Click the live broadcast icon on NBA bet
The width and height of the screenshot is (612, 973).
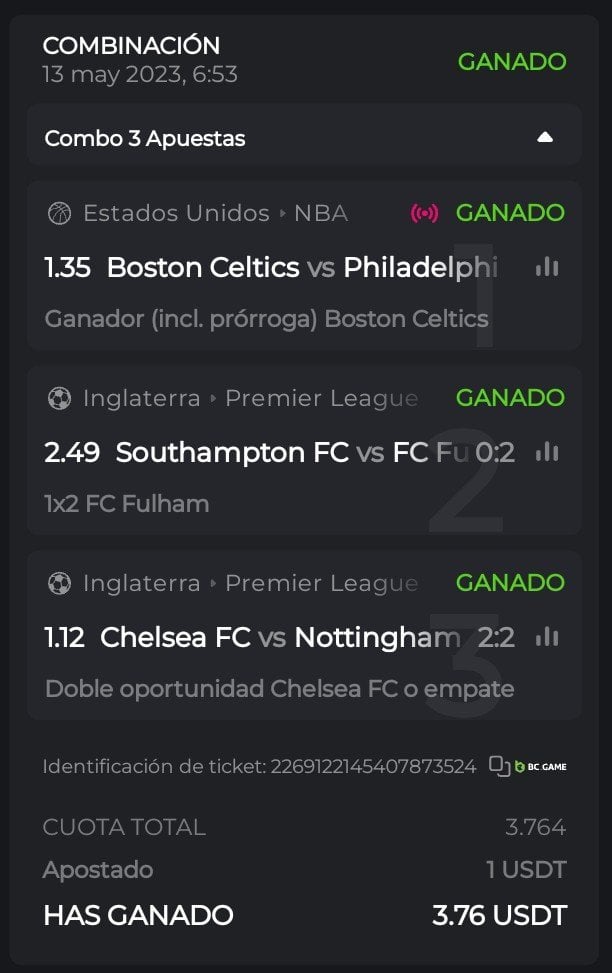point(425,213)
